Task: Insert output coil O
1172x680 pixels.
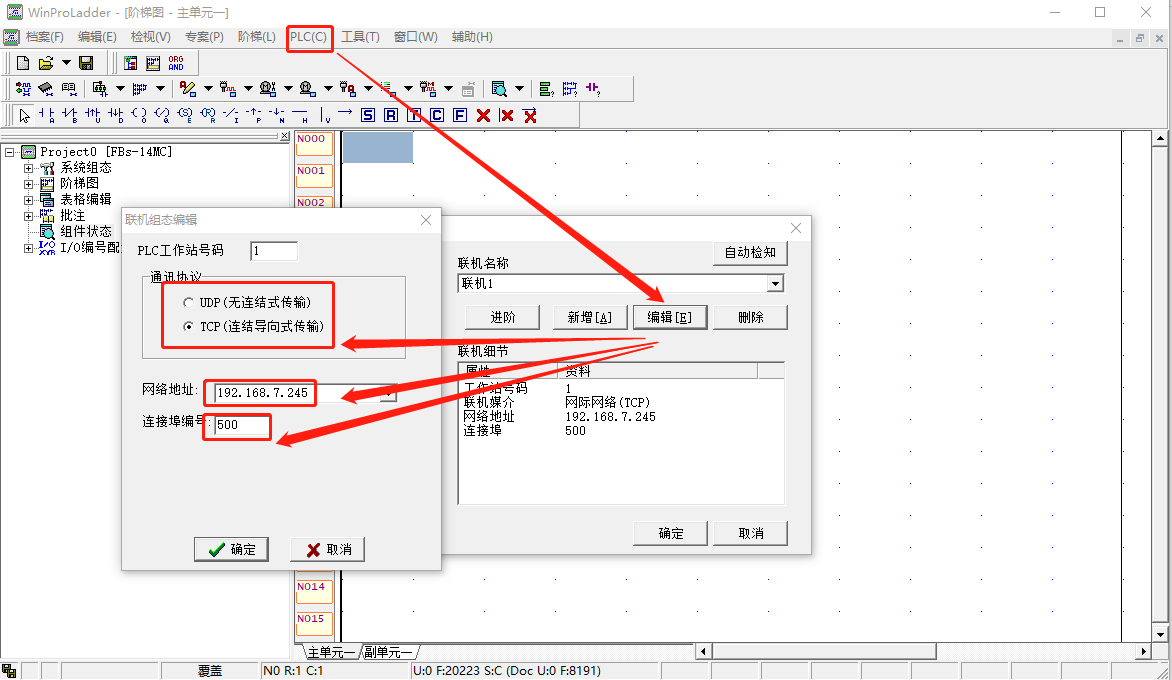Action: coord(139,115)
